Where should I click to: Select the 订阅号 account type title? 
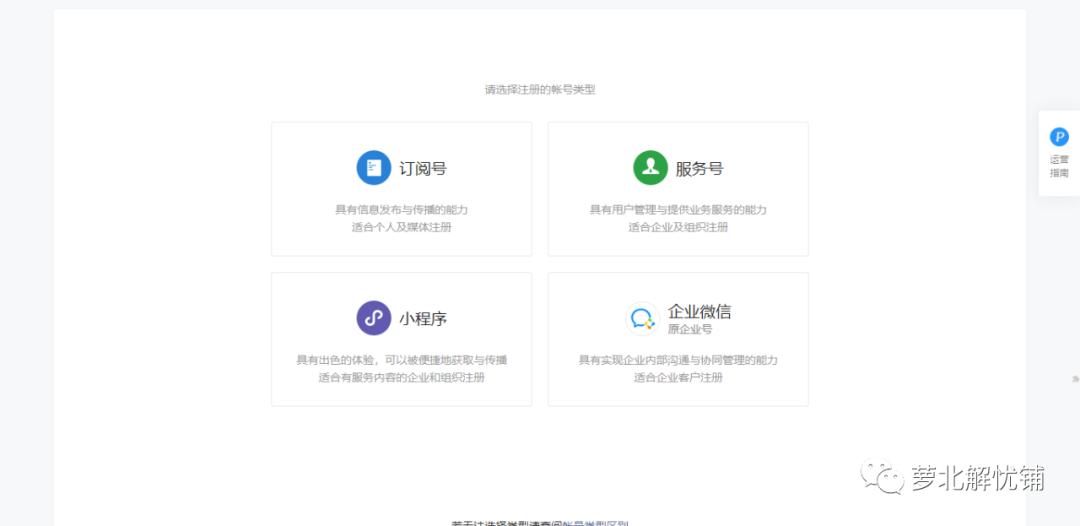click(423, 169)
